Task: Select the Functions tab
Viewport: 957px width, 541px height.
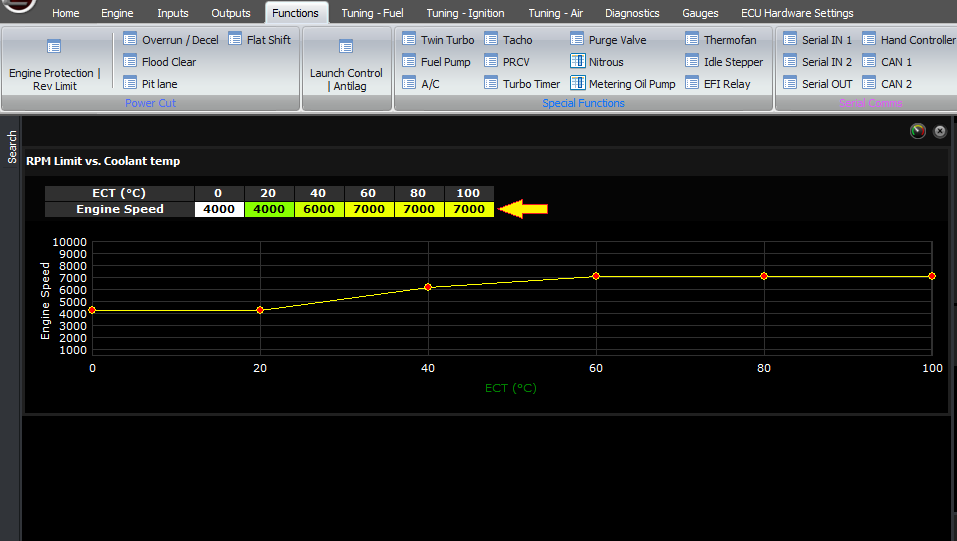Action: [295, 13]
